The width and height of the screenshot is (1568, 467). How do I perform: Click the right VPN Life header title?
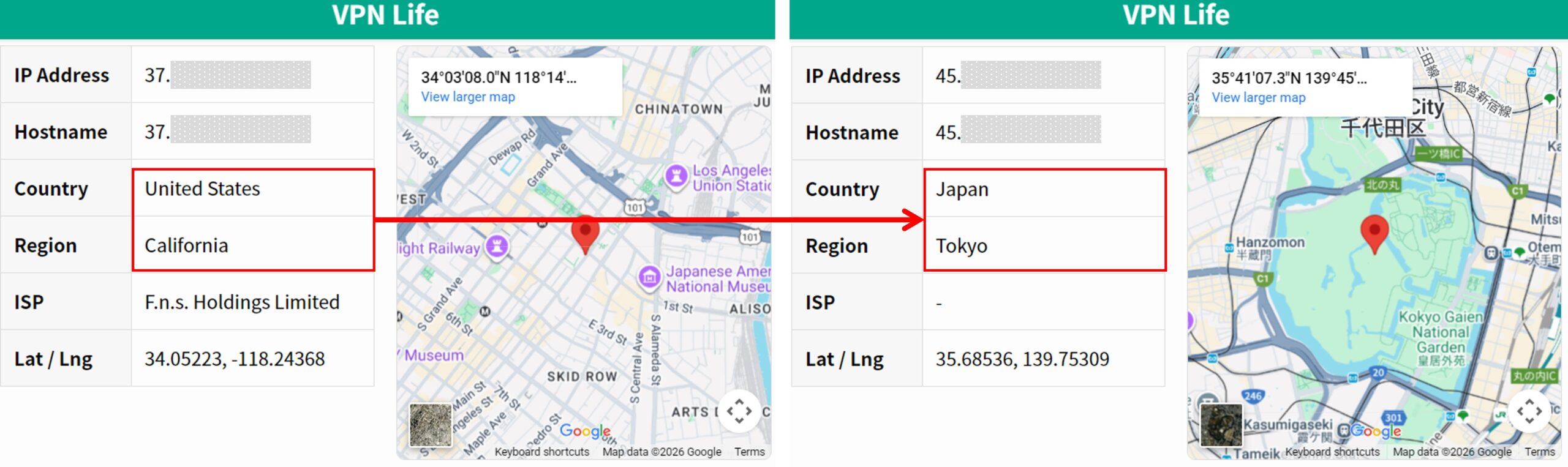(x=1176, y=15)
